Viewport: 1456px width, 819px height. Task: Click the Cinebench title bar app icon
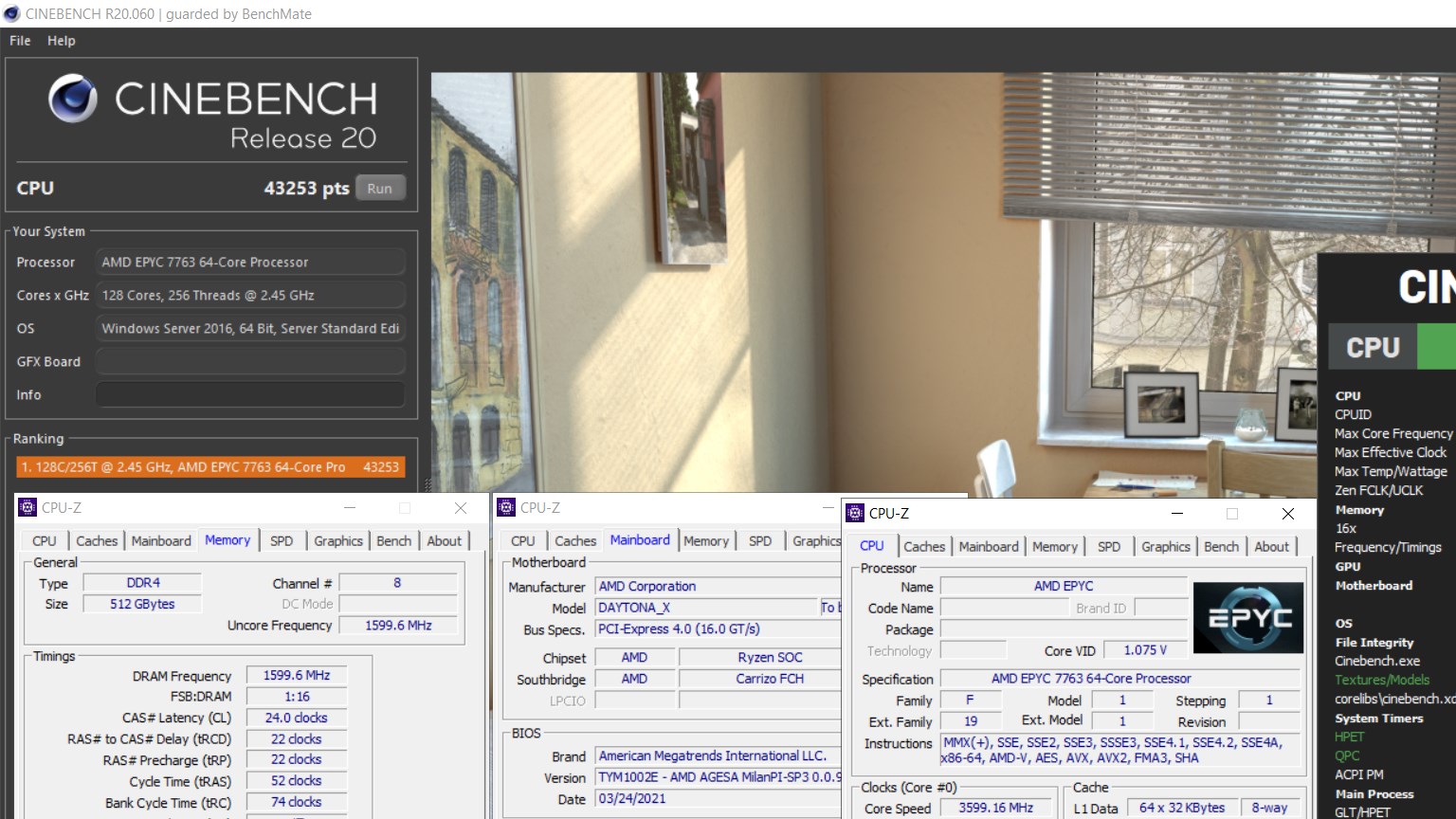[x=11, y=13]
